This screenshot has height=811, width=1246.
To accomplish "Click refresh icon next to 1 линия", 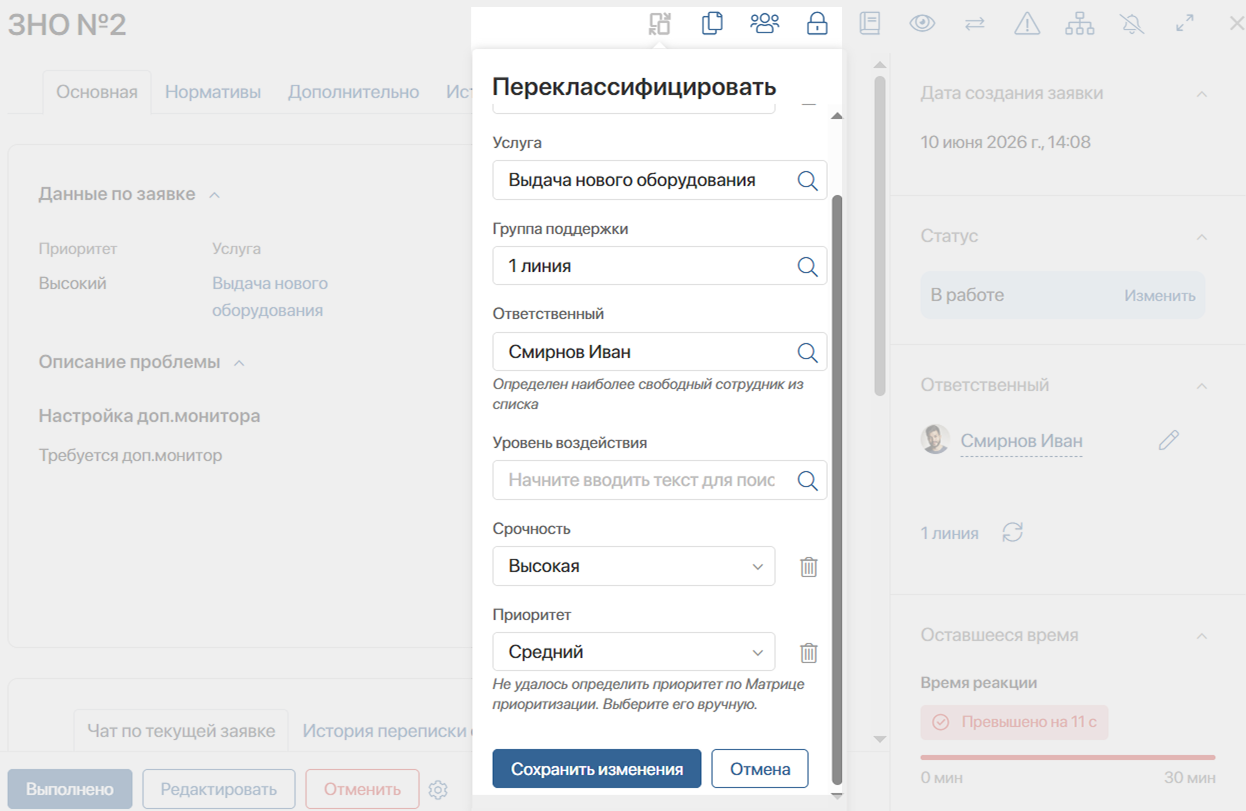I will 1013,532.
